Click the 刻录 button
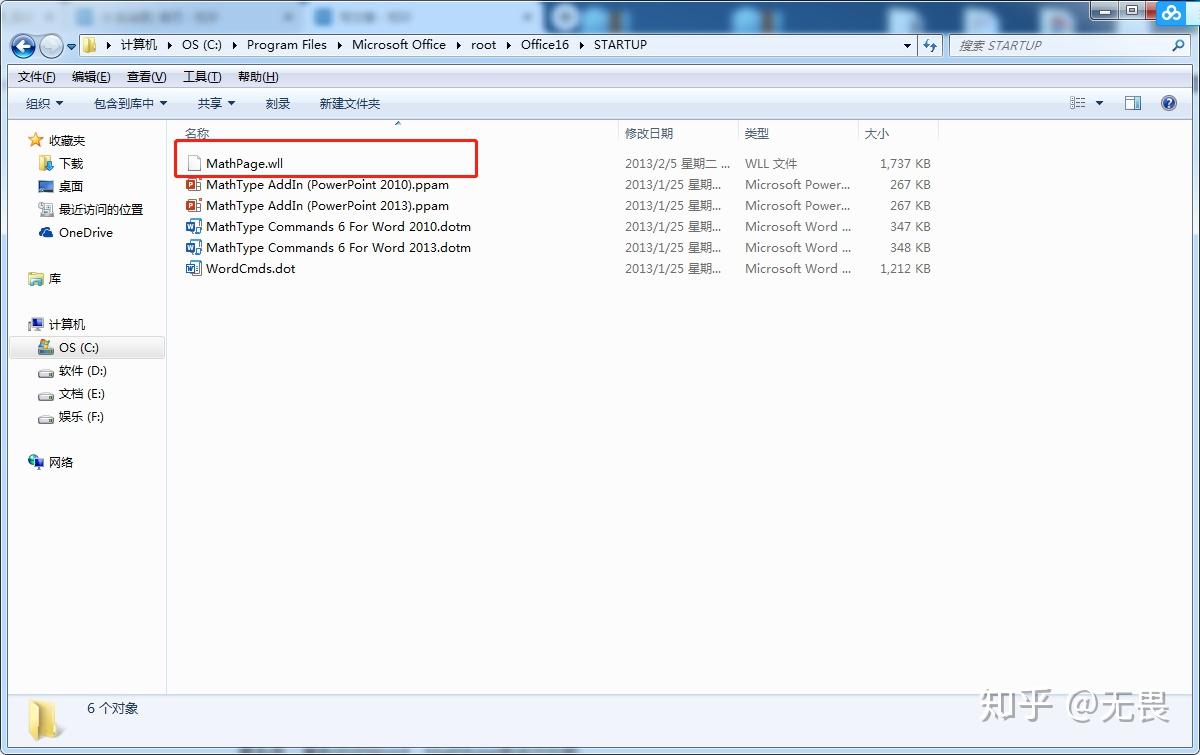 [x=278, y=103]
